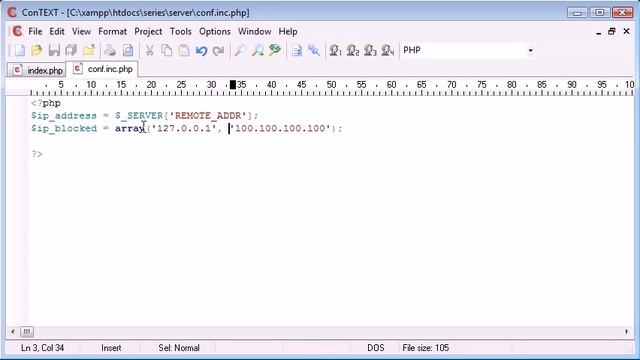Restore the inner document window
This screenshot has height=360, width=640.
coord(611,31)
